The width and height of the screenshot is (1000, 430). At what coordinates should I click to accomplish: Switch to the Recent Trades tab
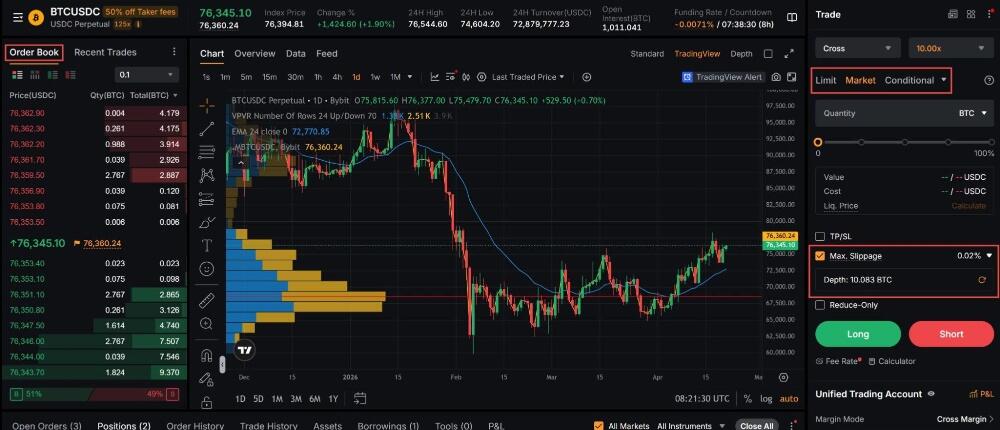105,52
